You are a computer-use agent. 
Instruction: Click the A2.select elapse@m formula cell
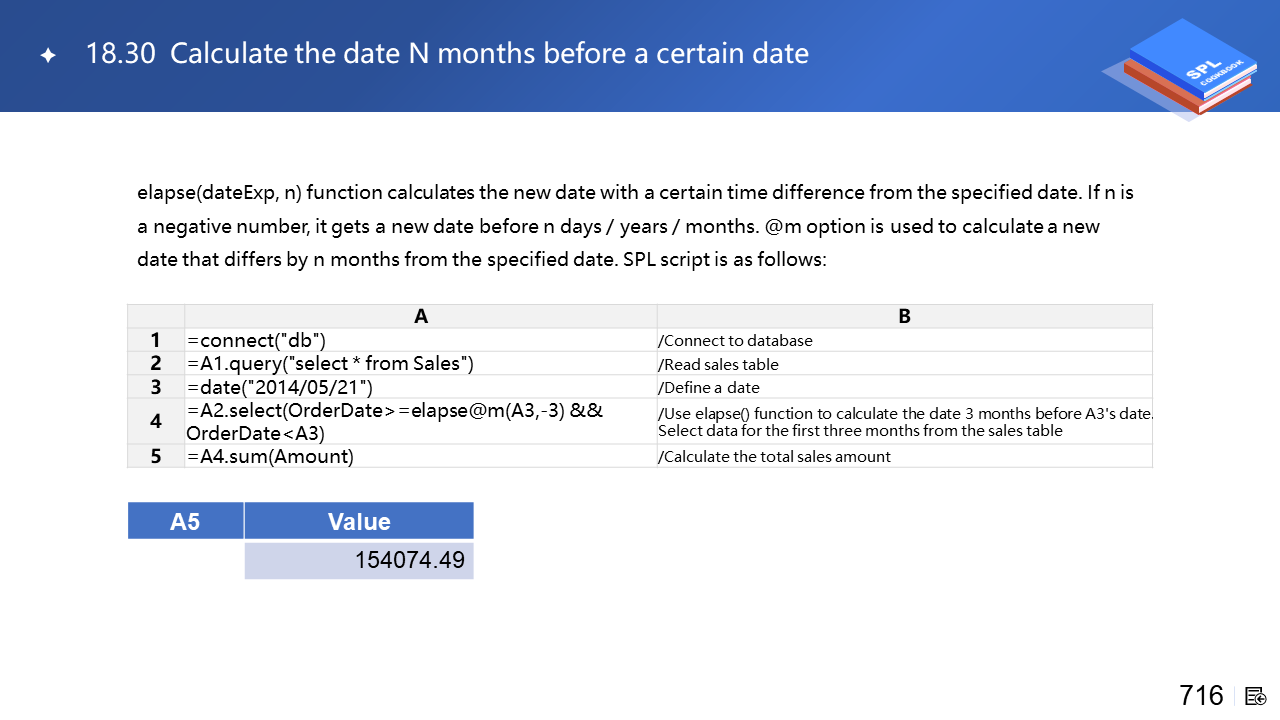click(394, 421)
